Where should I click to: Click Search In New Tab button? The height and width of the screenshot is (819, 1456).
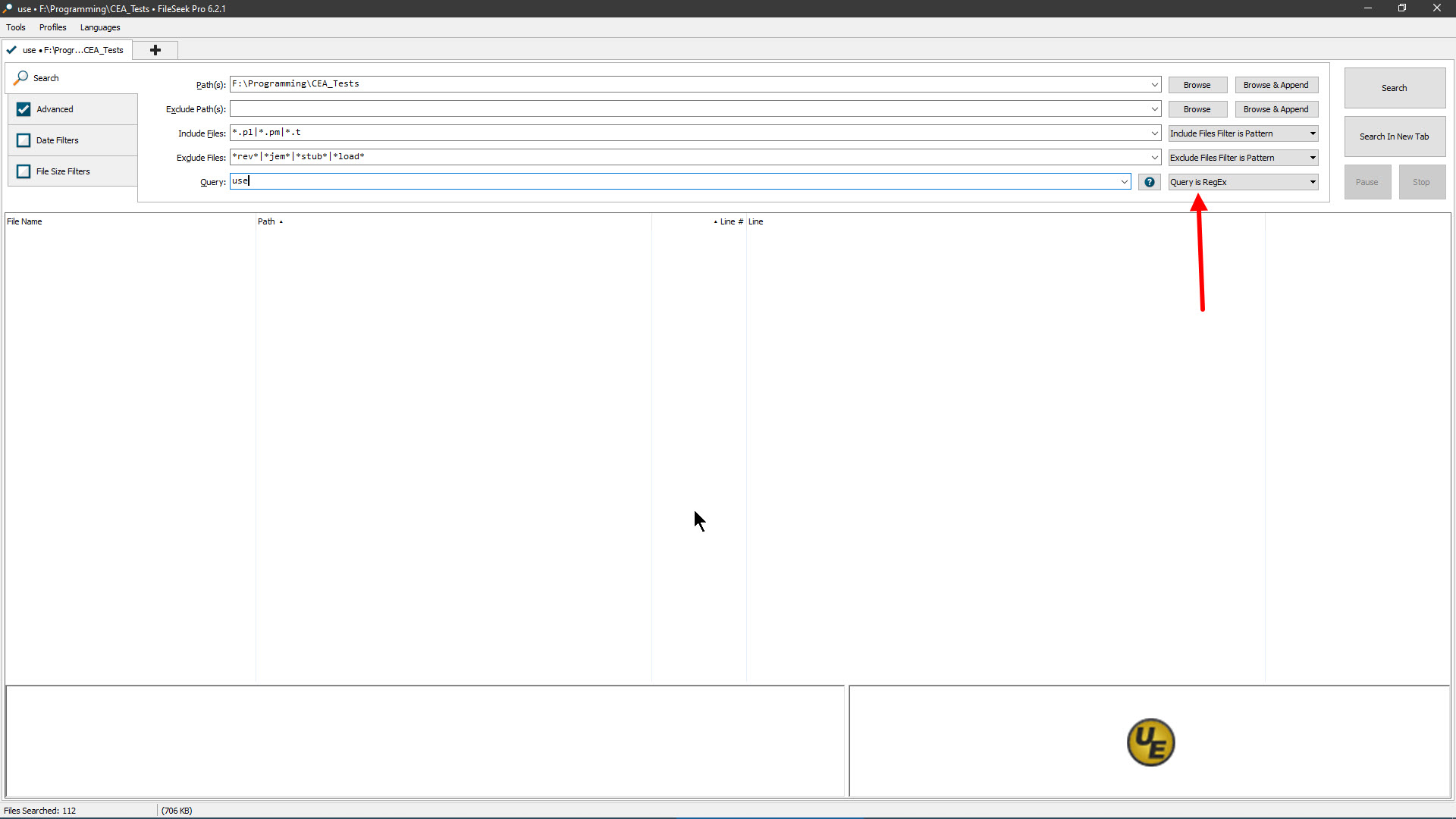pos(1395,136)
